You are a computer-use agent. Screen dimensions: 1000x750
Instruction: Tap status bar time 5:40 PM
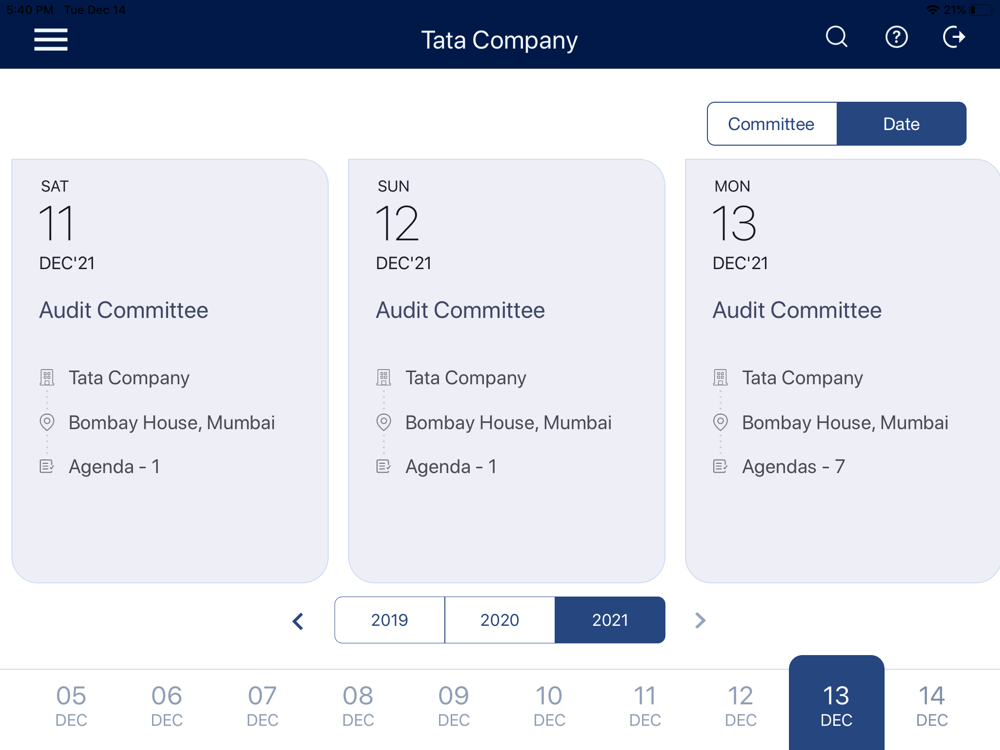click(30, 10)
